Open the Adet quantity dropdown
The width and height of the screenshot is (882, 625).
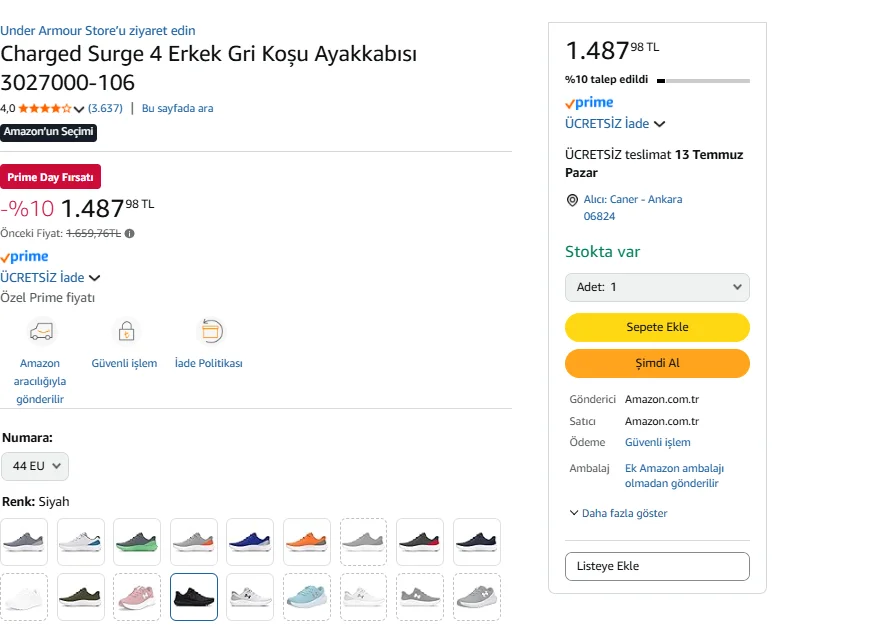[x=657, y=287]
